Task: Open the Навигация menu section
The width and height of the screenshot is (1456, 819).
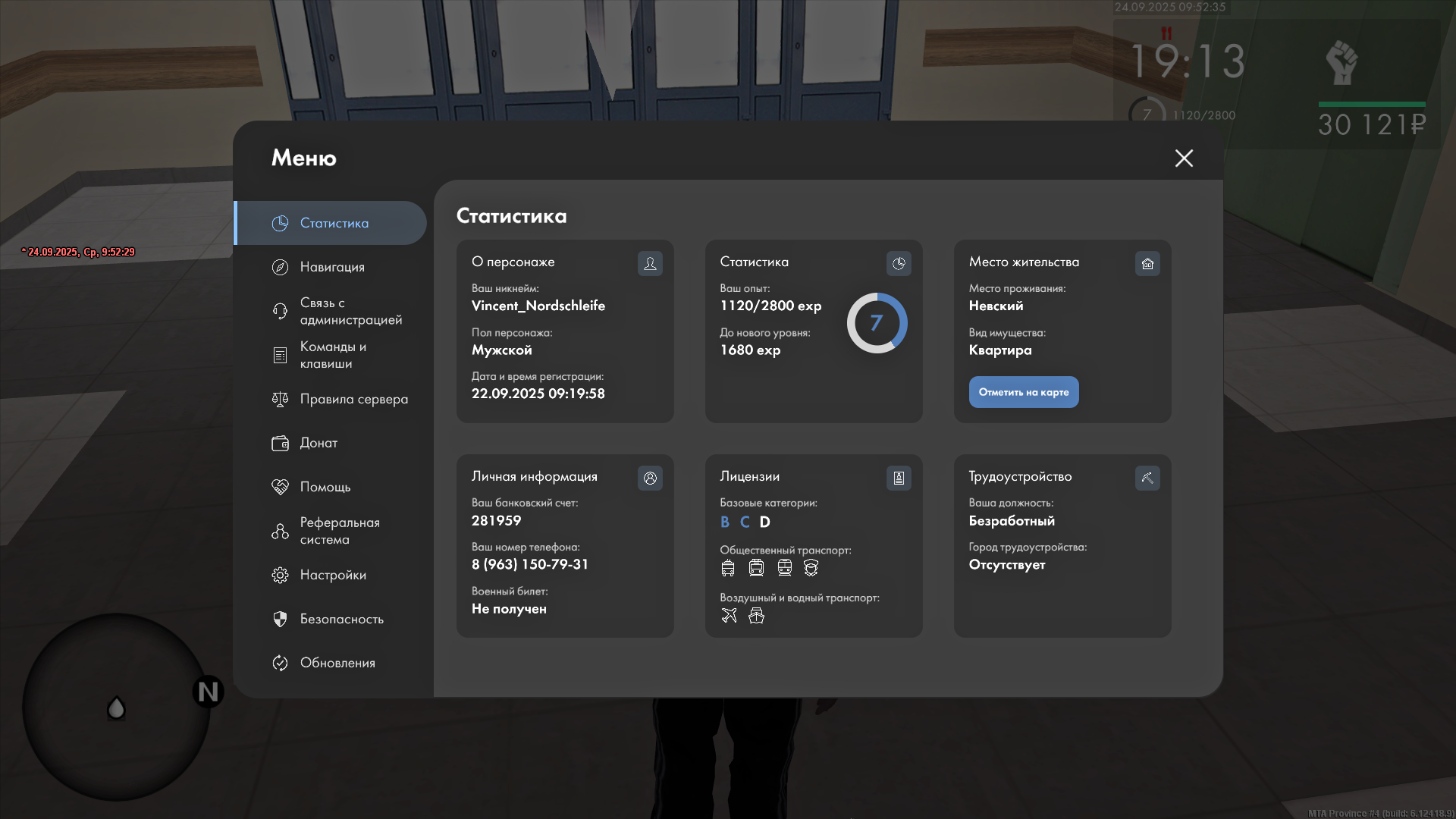Action: coord(331,267)
